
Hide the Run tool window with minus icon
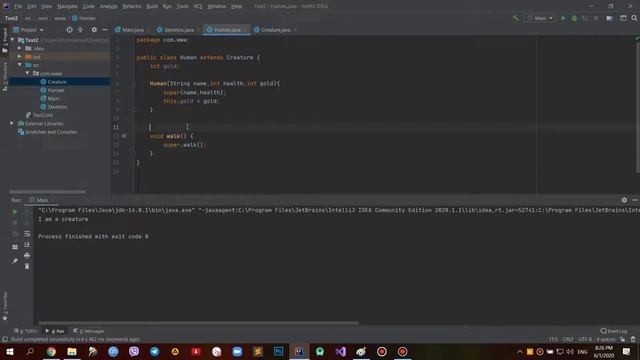[635, 200]
